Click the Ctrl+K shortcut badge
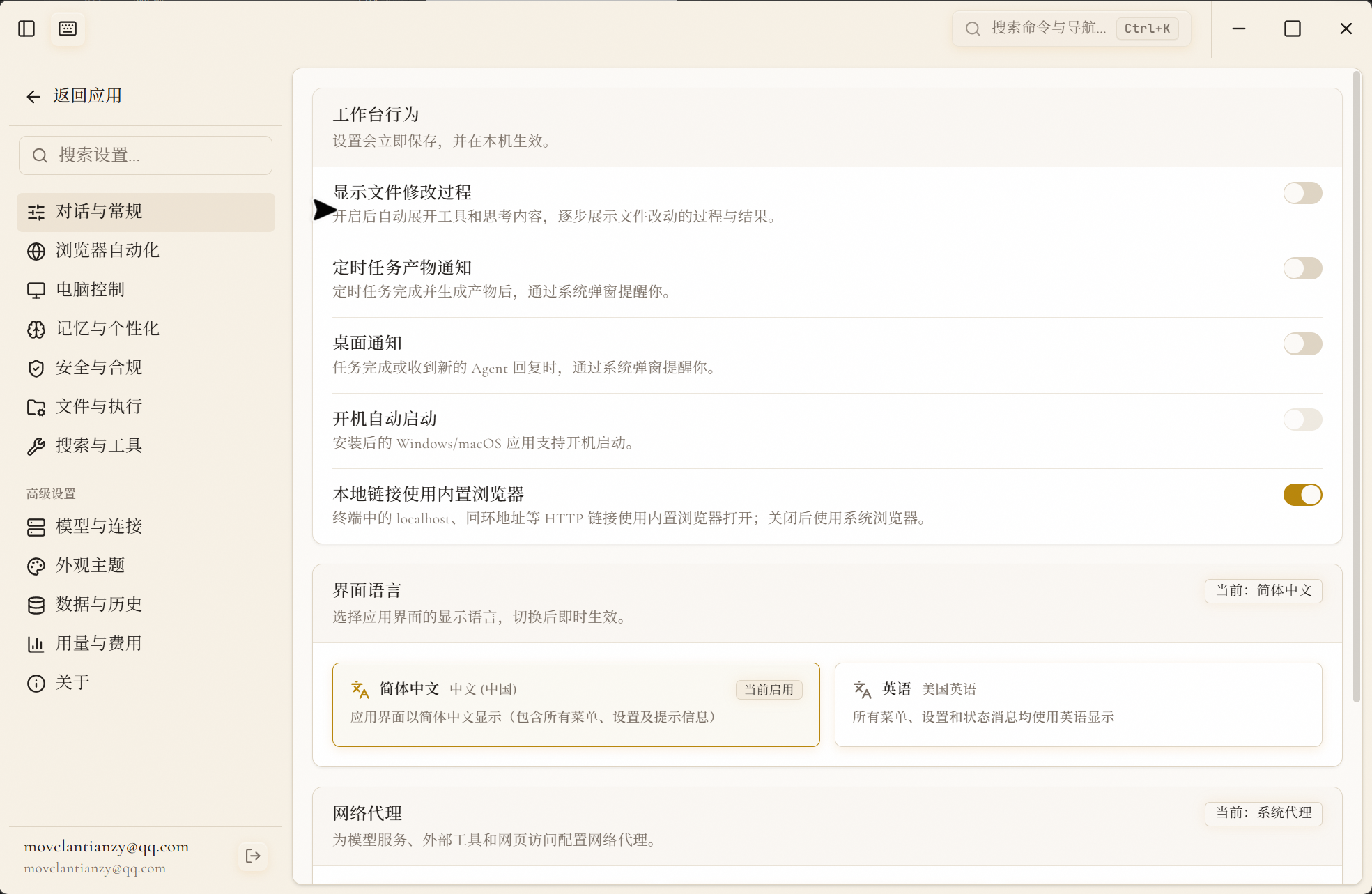The width and height of the screenshot is (1372, 894). tap(1147, 29)
